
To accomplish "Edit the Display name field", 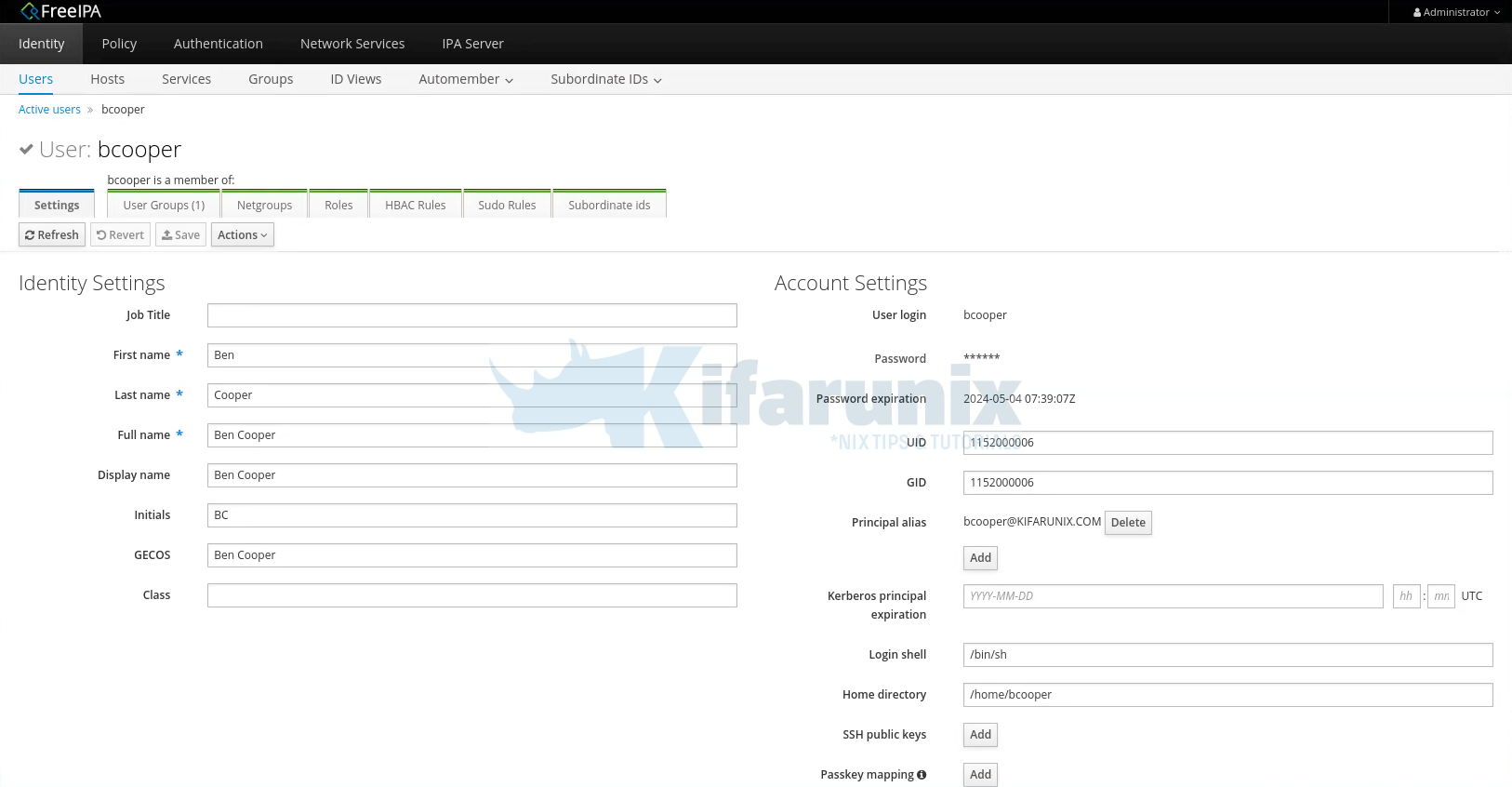I will pyautogui.click(x=472, y=475).
